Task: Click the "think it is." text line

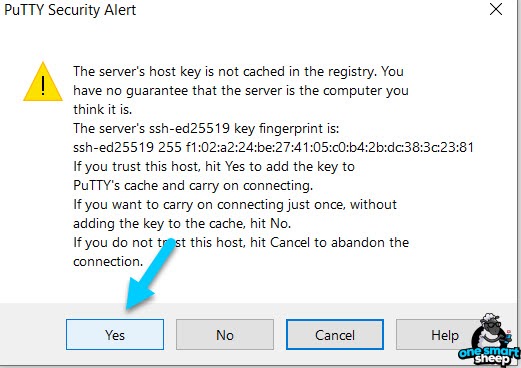Action: [103, 109]
